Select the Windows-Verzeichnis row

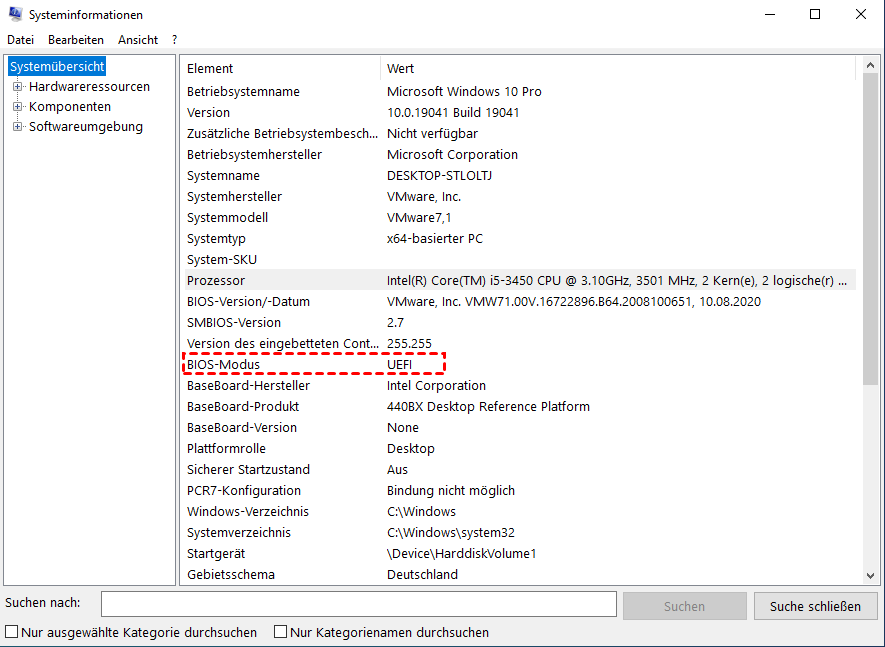click(520, 512)
